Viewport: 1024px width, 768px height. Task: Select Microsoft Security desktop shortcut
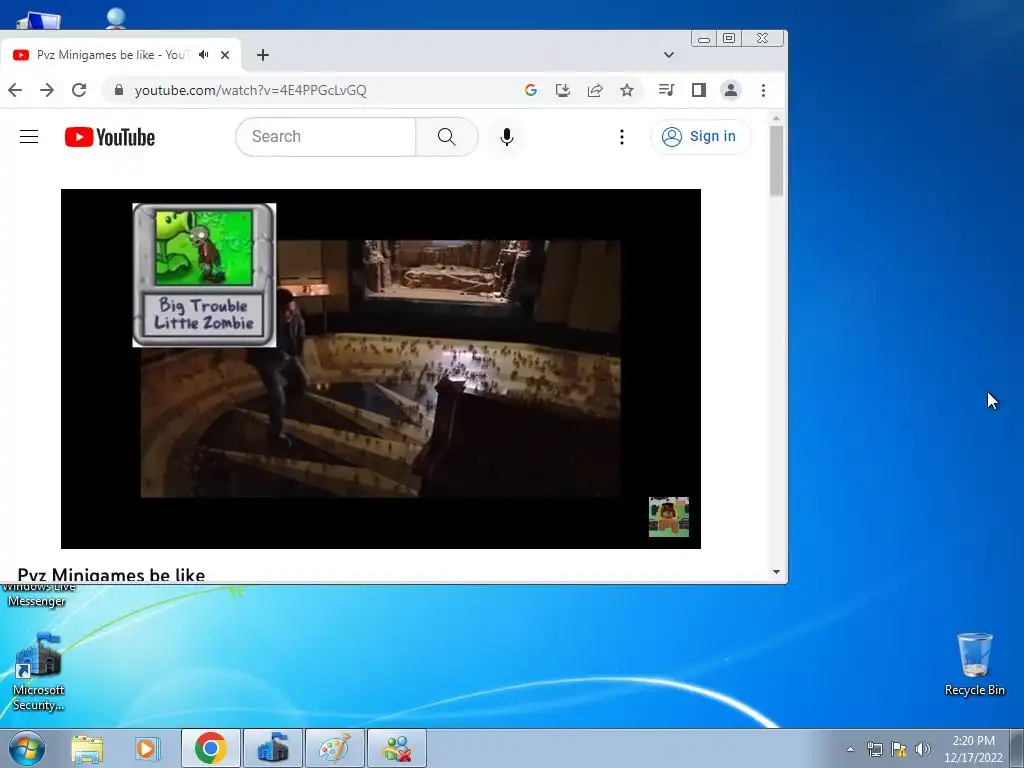point(39,671)
